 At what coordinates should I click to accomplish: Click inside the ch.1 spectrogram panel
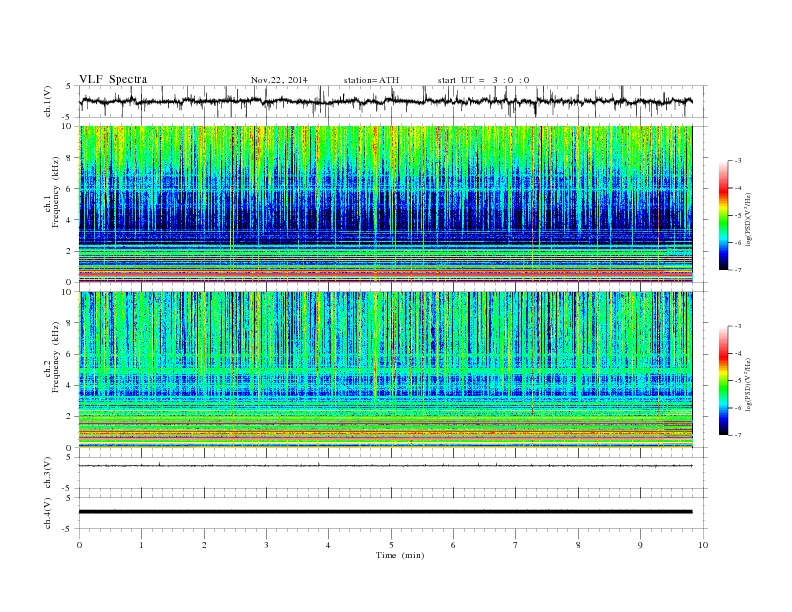click(x=385, y=204)
